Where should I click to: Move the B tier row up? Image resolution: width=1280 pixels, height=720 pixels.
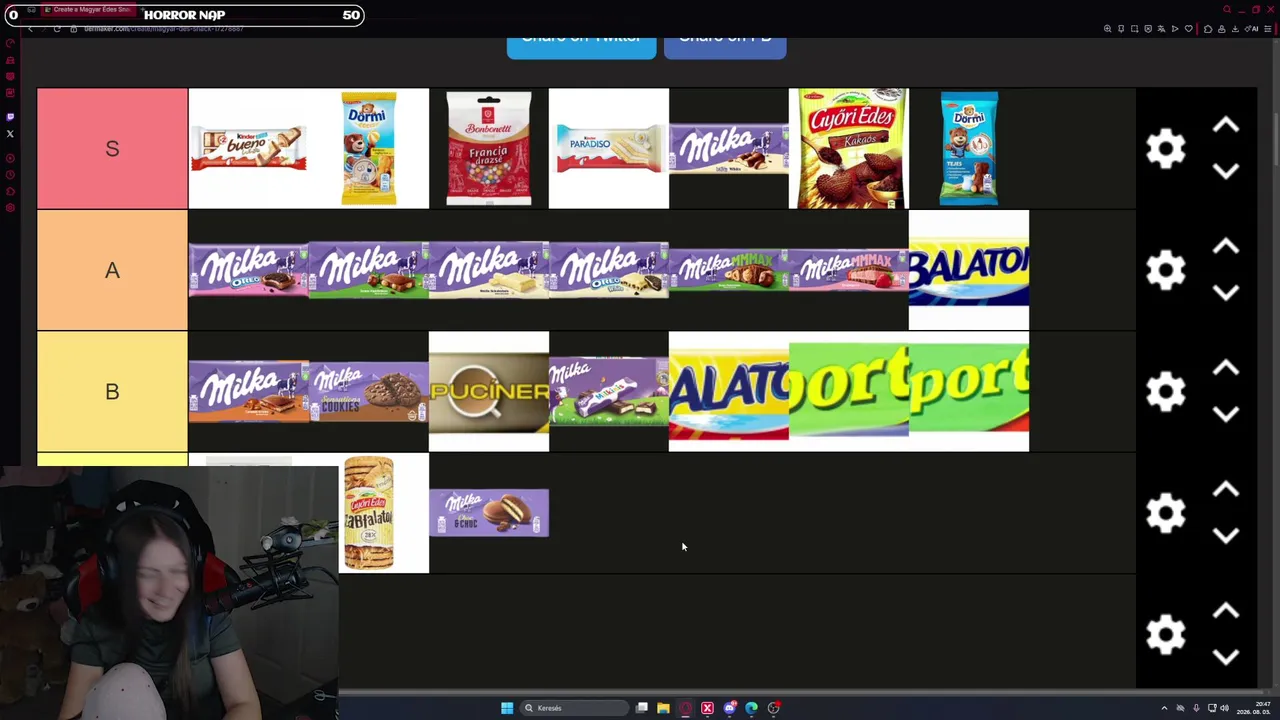coord(1226,368)
